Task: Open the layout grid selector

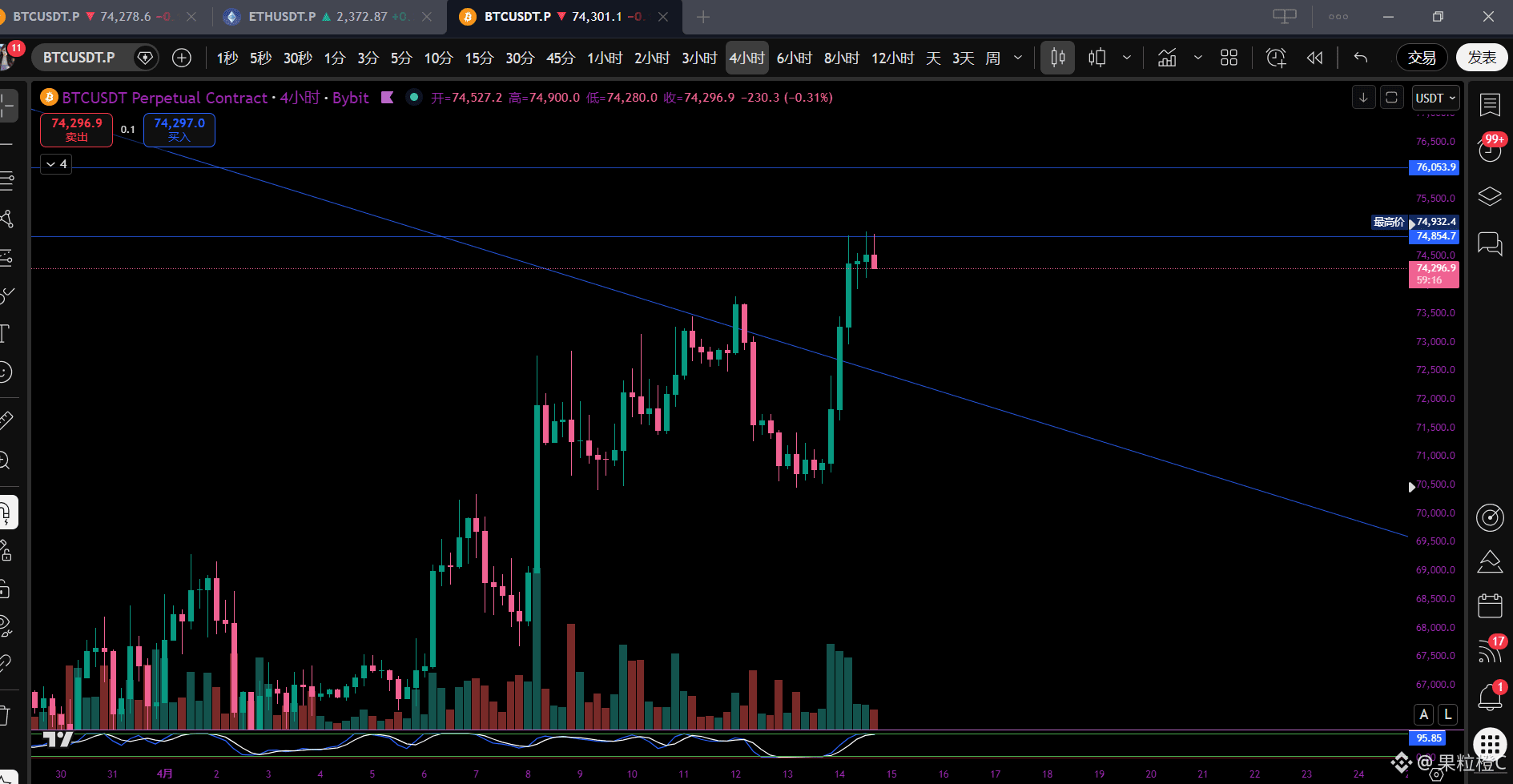Action: pos(1229,58)
